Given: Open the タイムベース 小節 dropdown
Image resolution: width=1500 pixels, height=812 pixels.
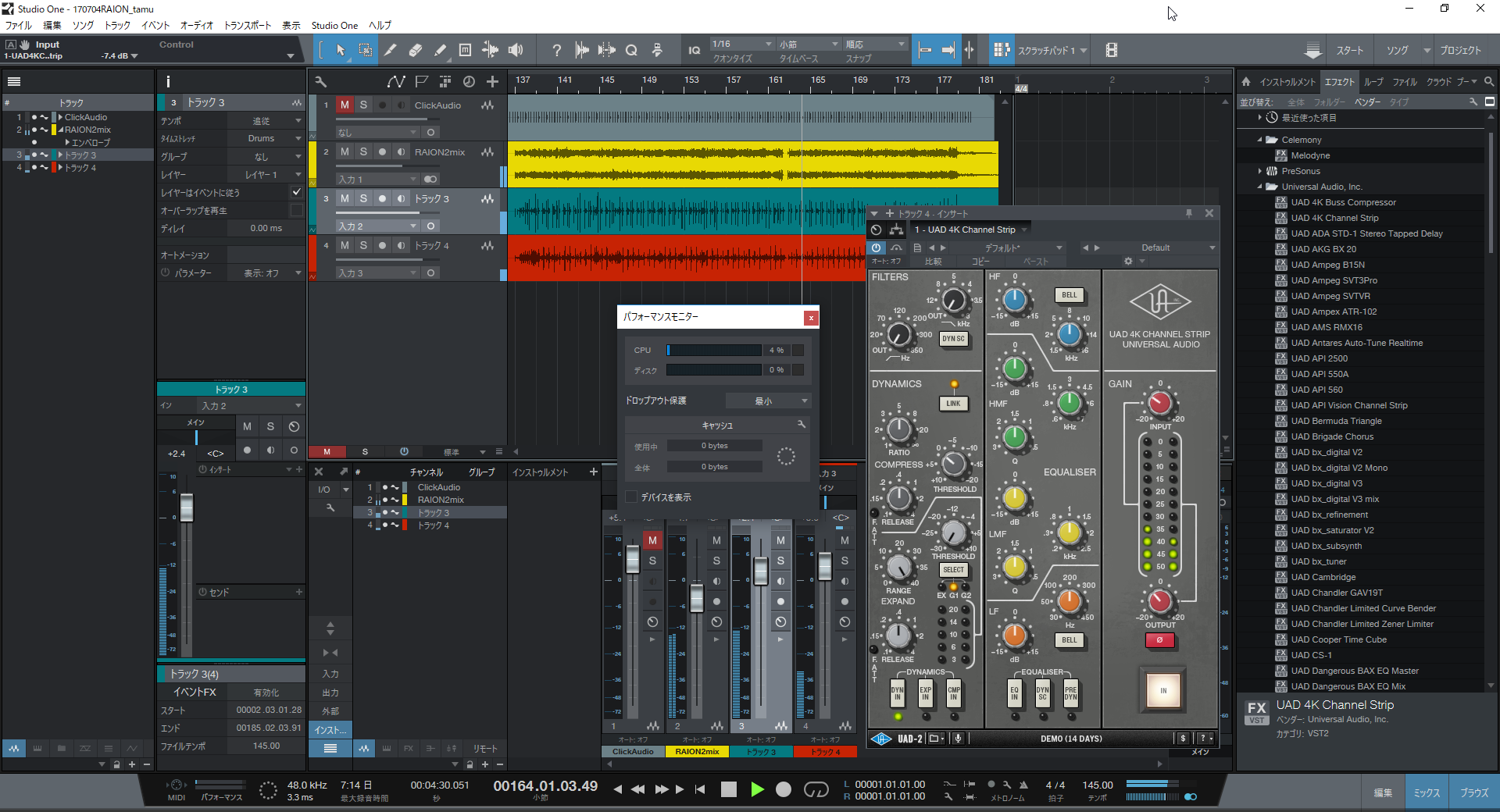Looking at the screenshot, I should click(809, 44).
